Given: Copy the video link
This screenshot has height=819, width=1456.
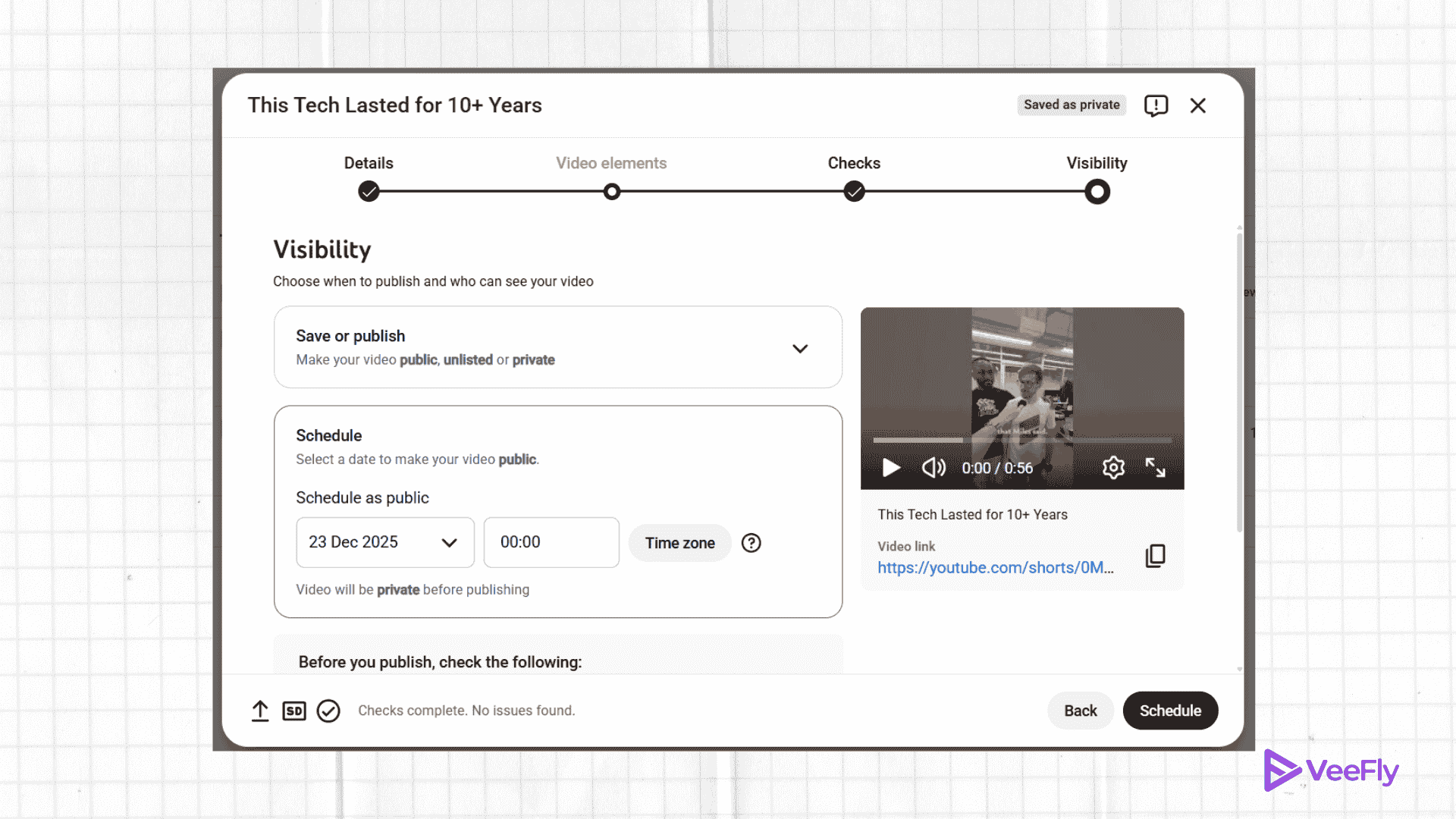Looking at the screenshot, I should tap(1155, 556).
